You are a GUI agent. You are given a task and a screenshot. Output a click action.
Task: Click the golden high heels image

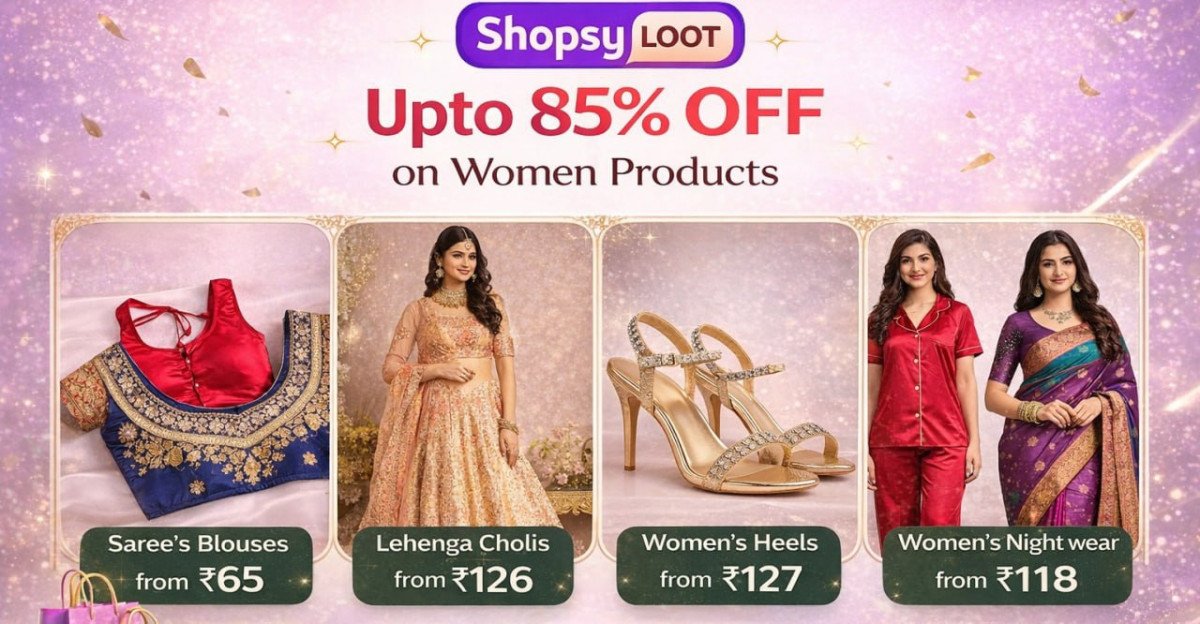tap(728, 402)
